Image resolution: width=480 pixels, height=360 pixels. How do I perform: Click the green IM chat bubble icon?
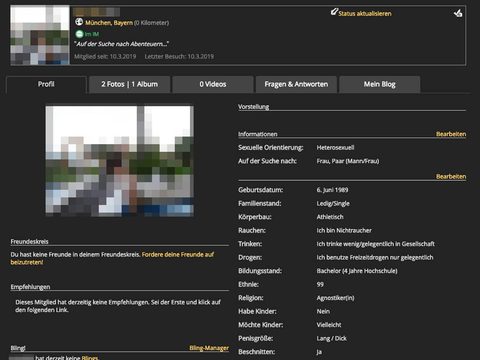[79, 34]
